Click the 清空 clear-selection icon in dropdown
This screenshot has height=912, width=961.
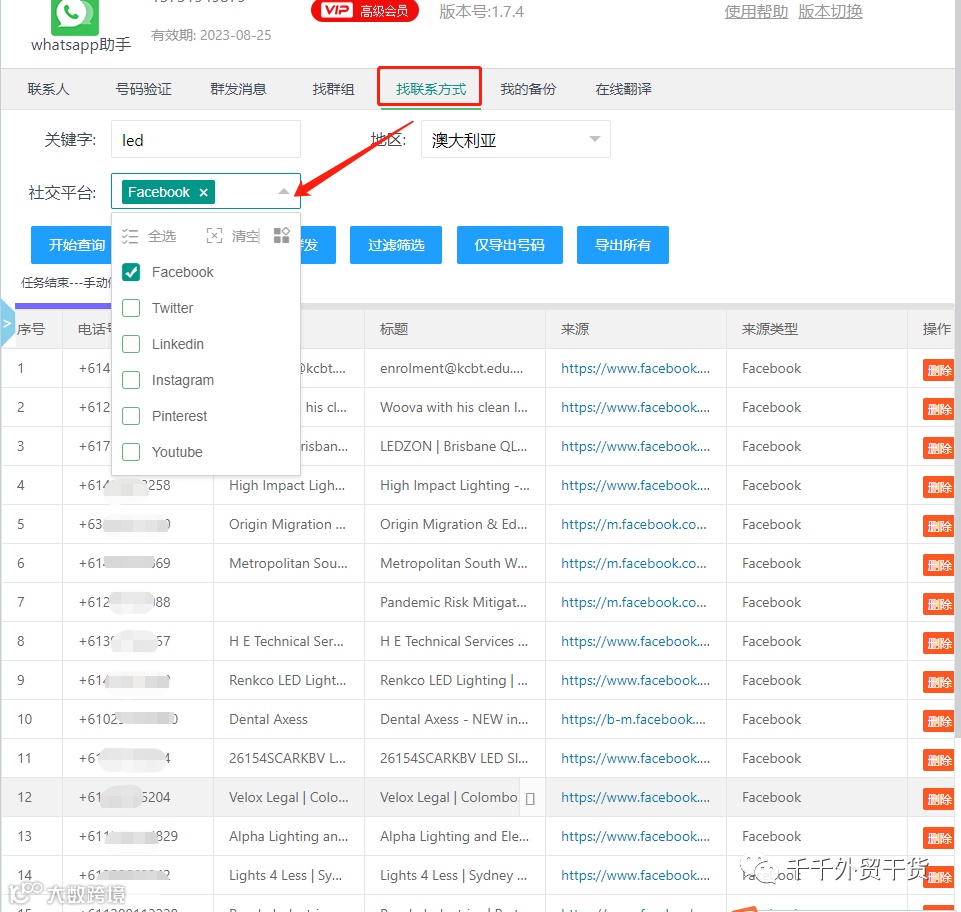[x=214, y=235]
